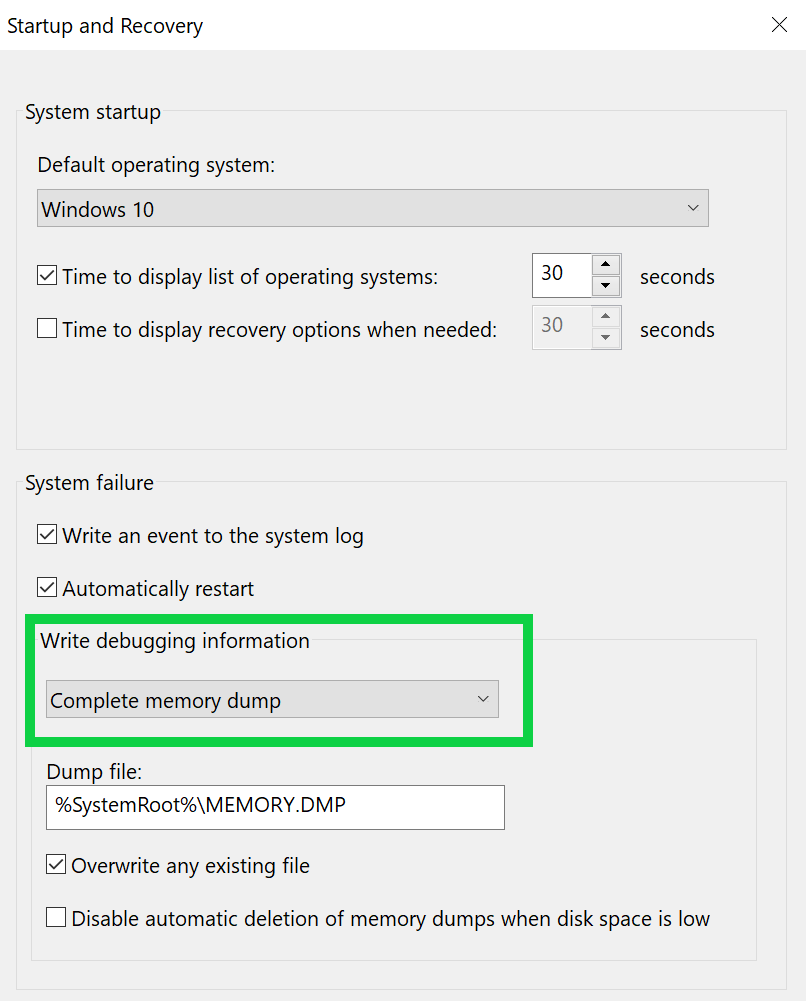Click the recovery options up spinner arrow
The width and height of the screenshot is (806, 1001).
606,317
